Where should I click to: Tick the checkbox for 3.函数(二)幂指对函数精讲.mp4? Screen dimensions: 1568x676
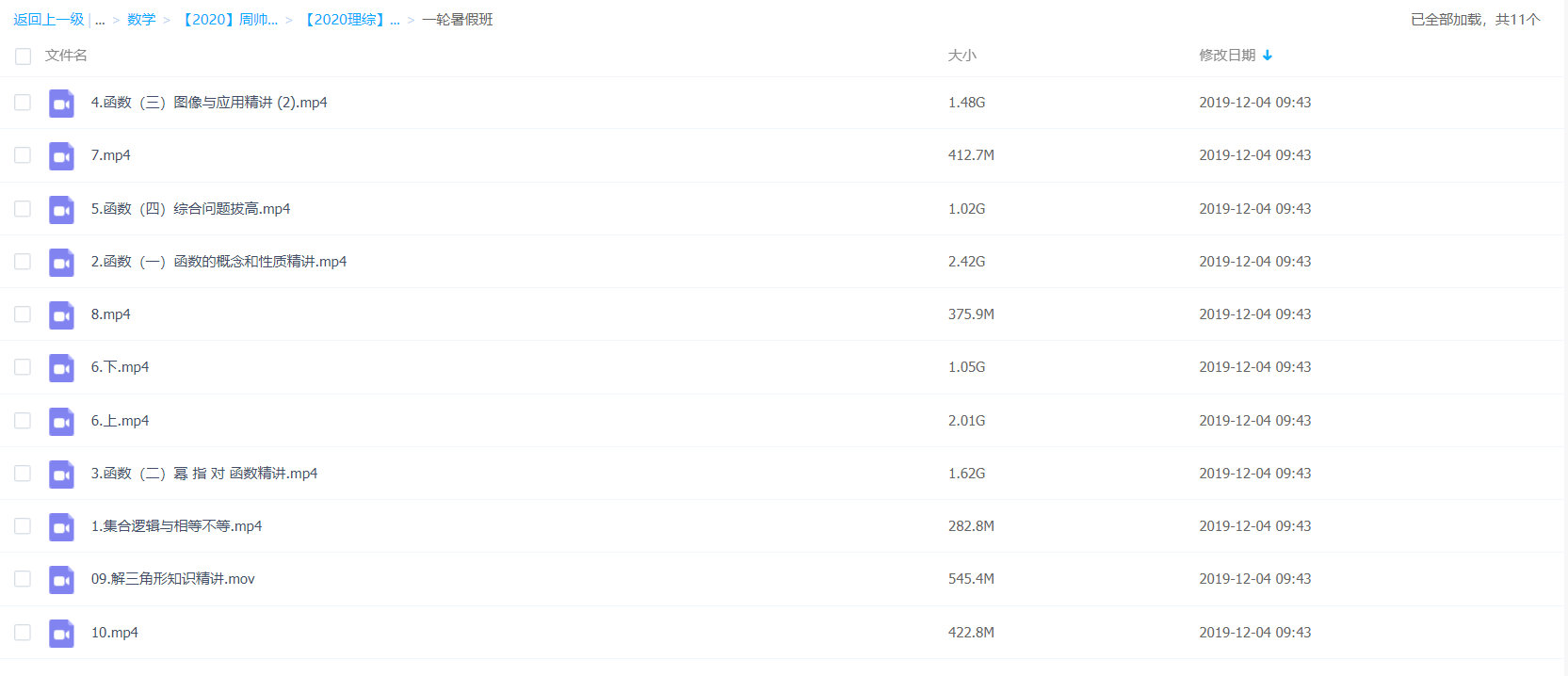[x=23, y=474]
